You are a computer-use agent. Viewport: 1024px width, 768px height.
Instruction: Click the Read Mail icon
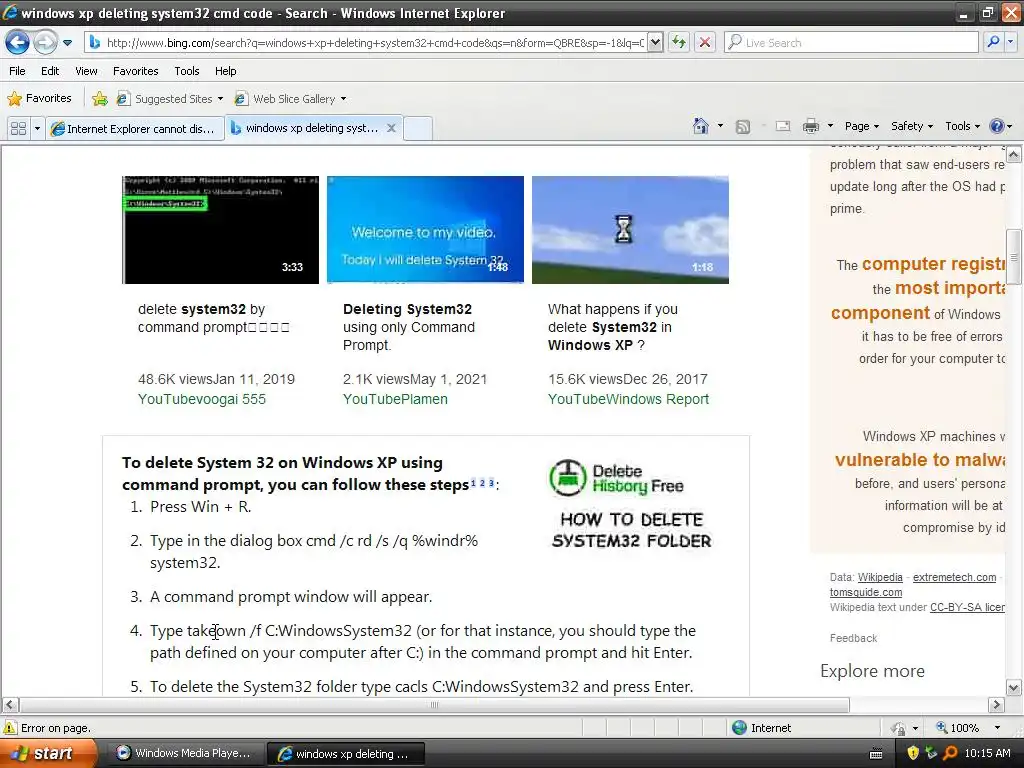click(x=782, y=126)
